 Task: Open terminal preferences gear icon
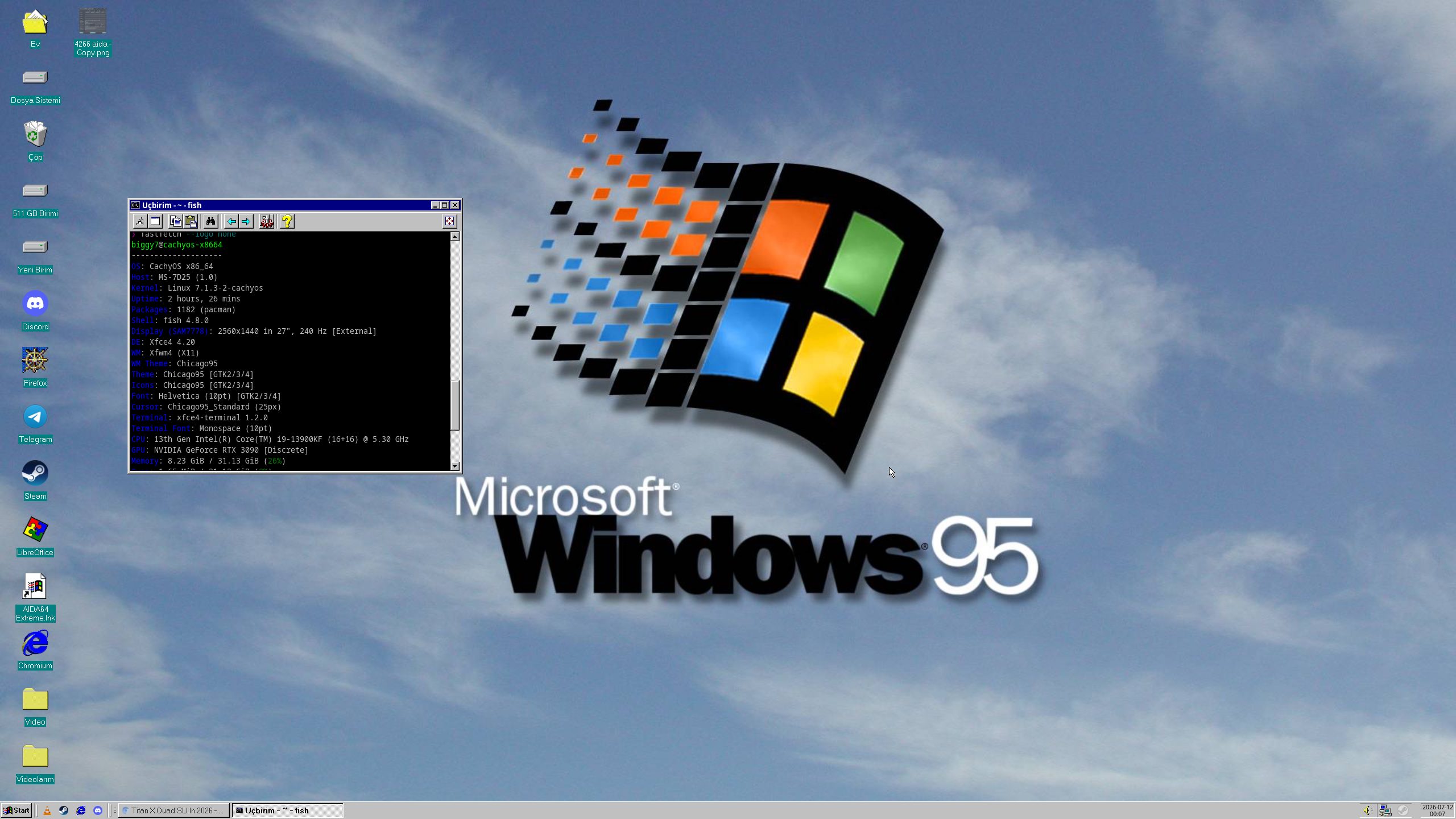267,221
